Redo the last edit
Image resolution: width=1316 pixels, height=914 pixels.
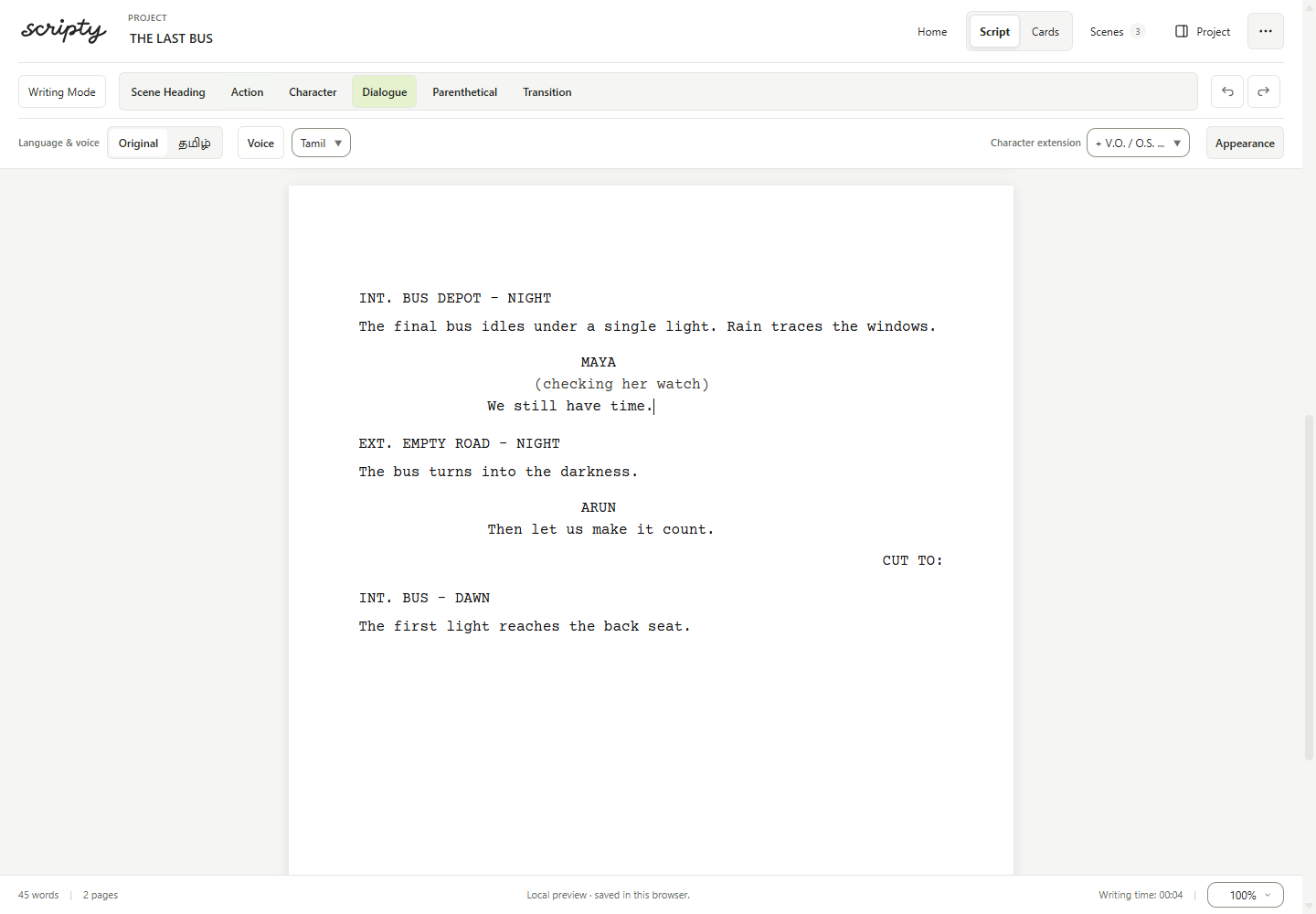coord(1264,91)
